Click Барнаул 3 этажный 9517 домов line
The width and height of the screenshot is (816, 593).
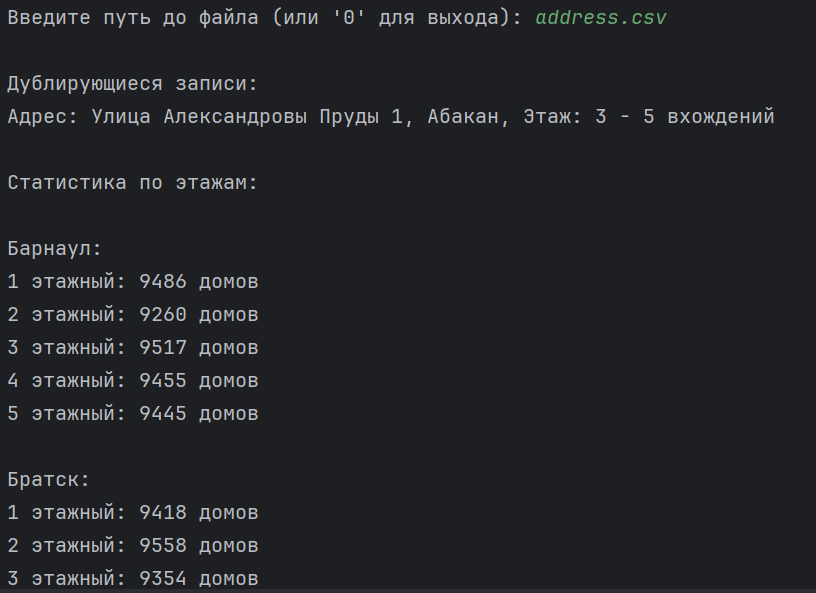(x=133, y=348)
